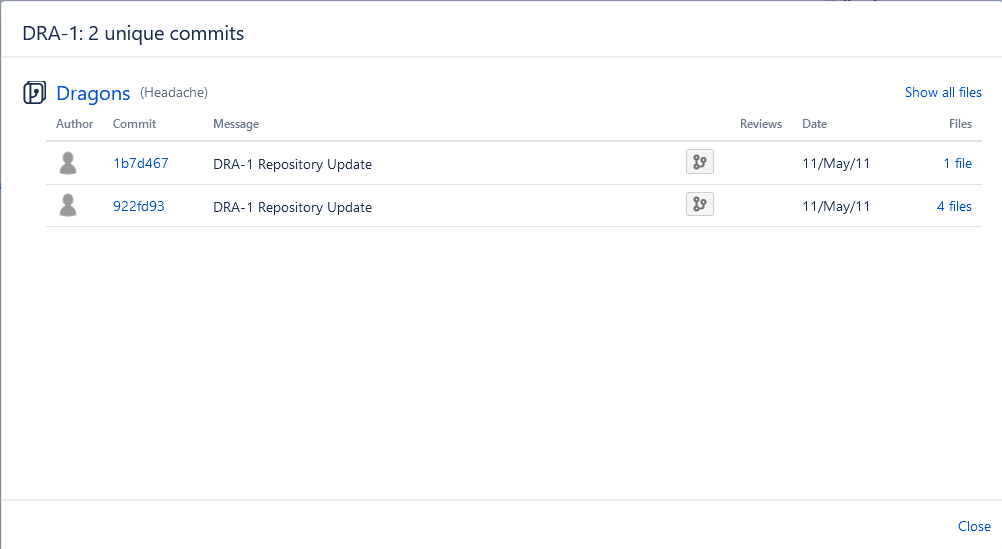Open commit 1b7d467
Image resolution: width=1002 pixels, height=549 pixels.
point(141,163)
